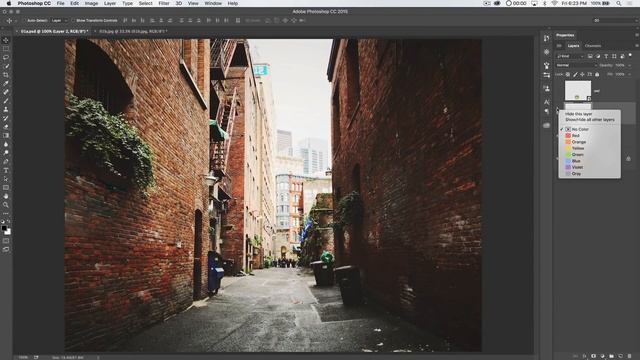The height and width of the screenshot is (360, 640).
Task: Open the Layers panel flyout menu
Action: coord(636,46)
